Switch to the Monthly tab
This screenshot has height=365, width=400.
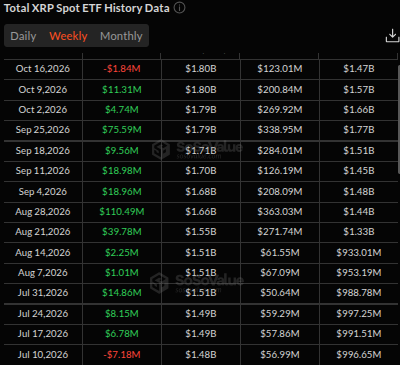121,36
